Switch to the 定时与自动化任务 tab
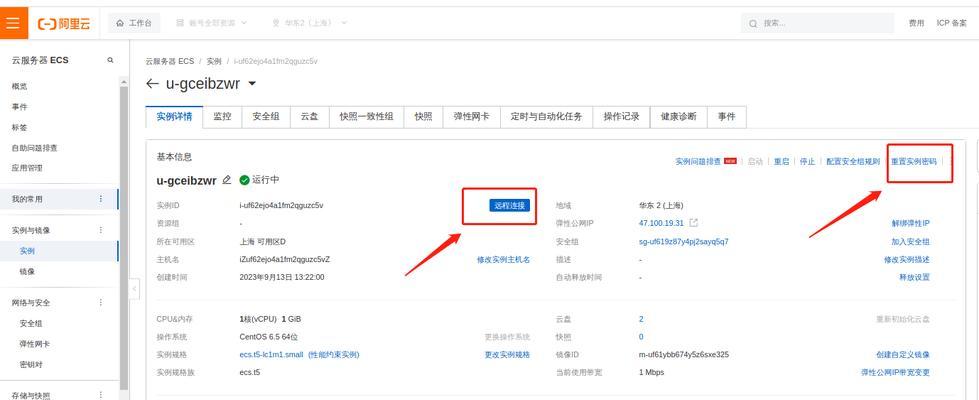979x400 pixels. pyautogui.click(x=546, y=117)
